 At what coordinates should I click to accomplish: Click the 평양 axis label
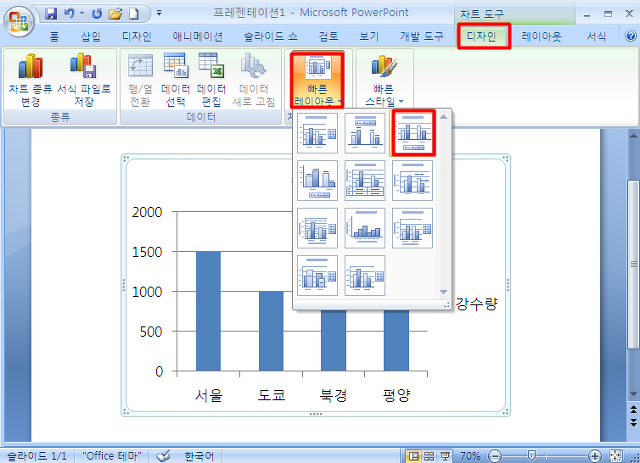396,395
